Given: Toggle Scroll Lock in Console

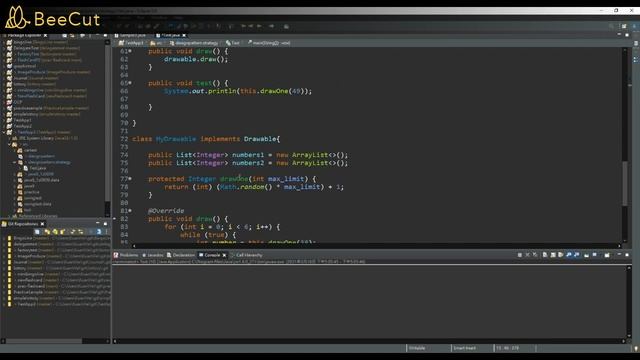Looking at the screenshot, I should click(553, 255).
